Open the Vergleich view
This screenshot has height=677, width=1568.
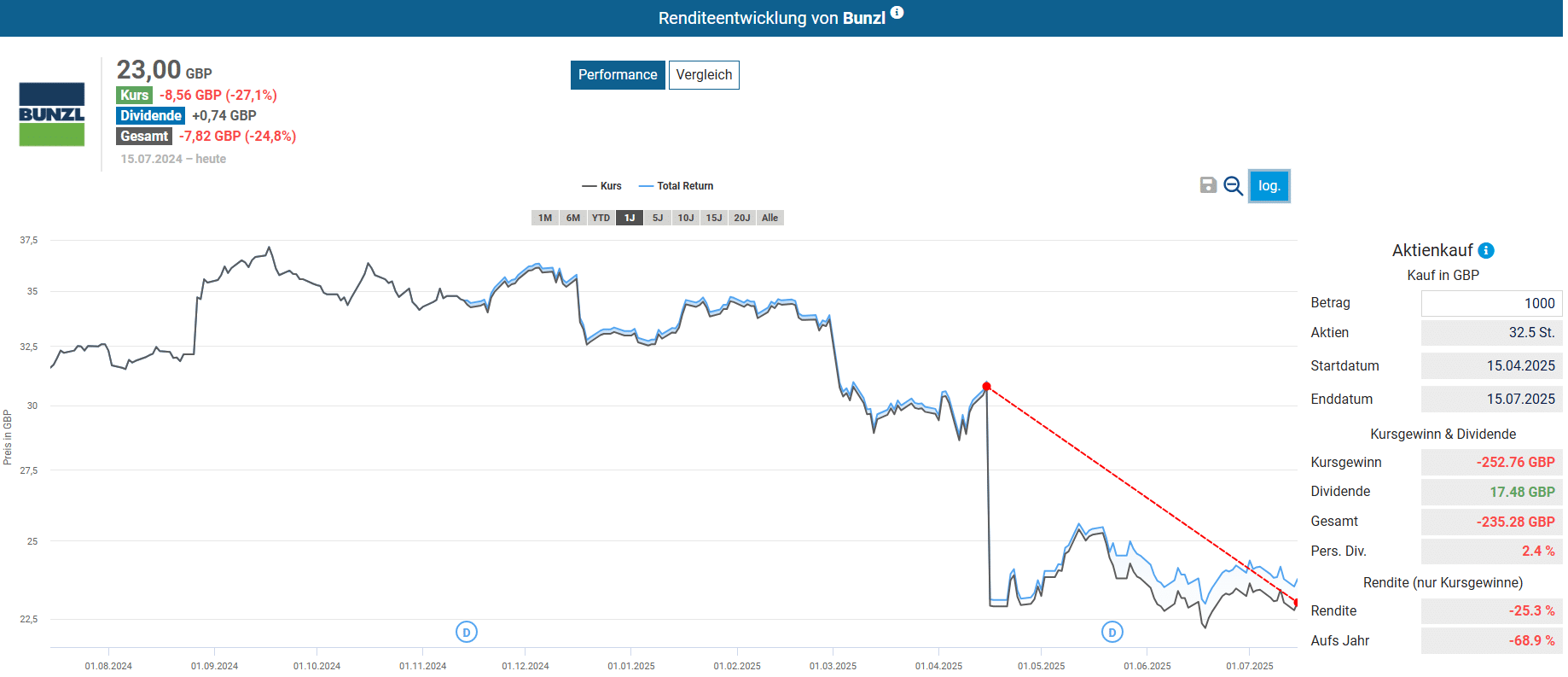(704, 75)
